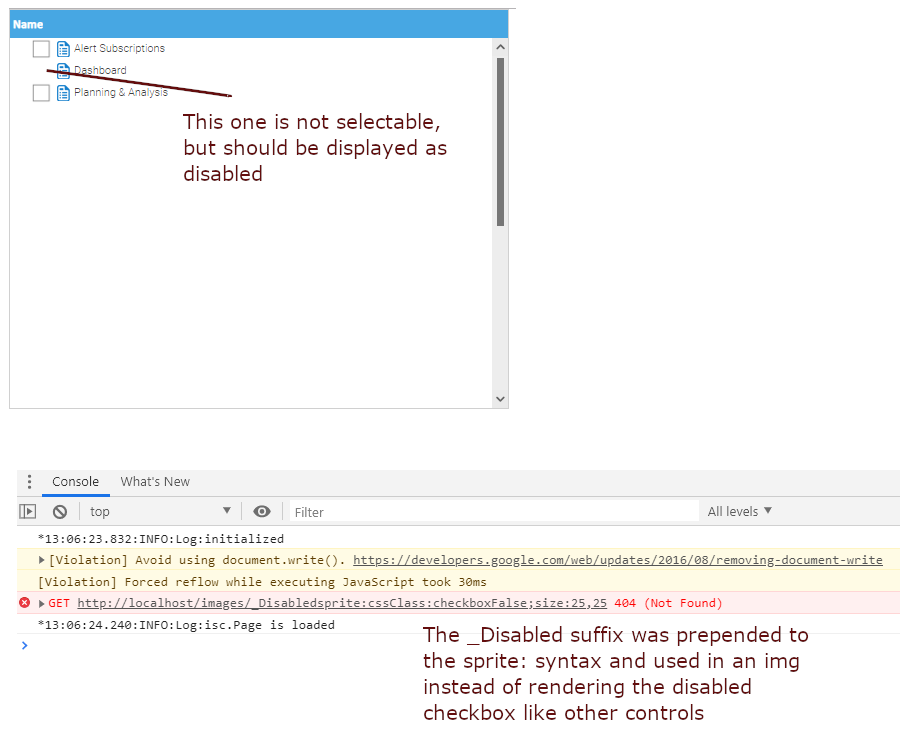Switch to the Console tab

[76, 482]
